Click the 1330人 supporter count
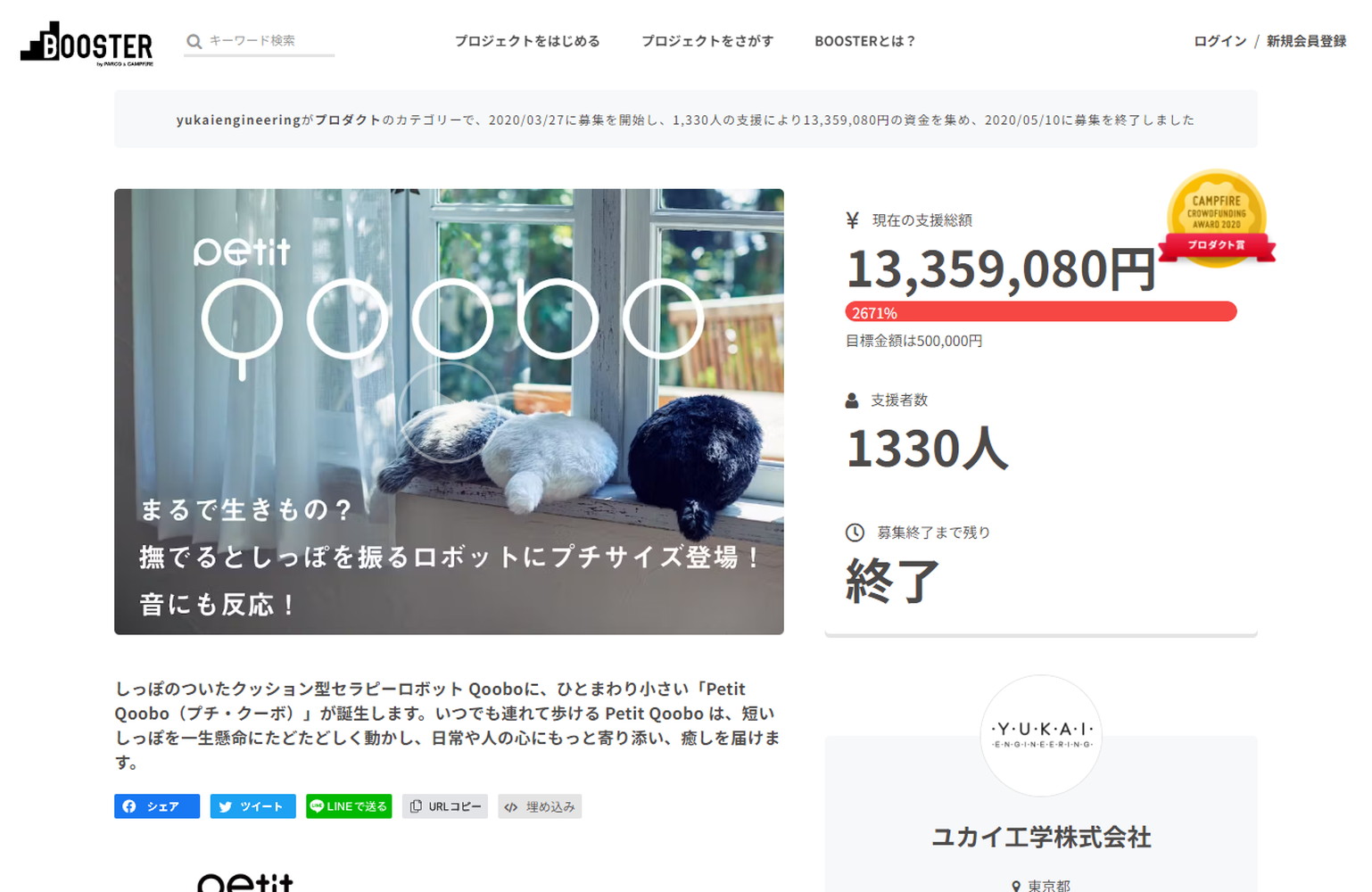Screen dimensions: 1372x892 pos(927,448)
